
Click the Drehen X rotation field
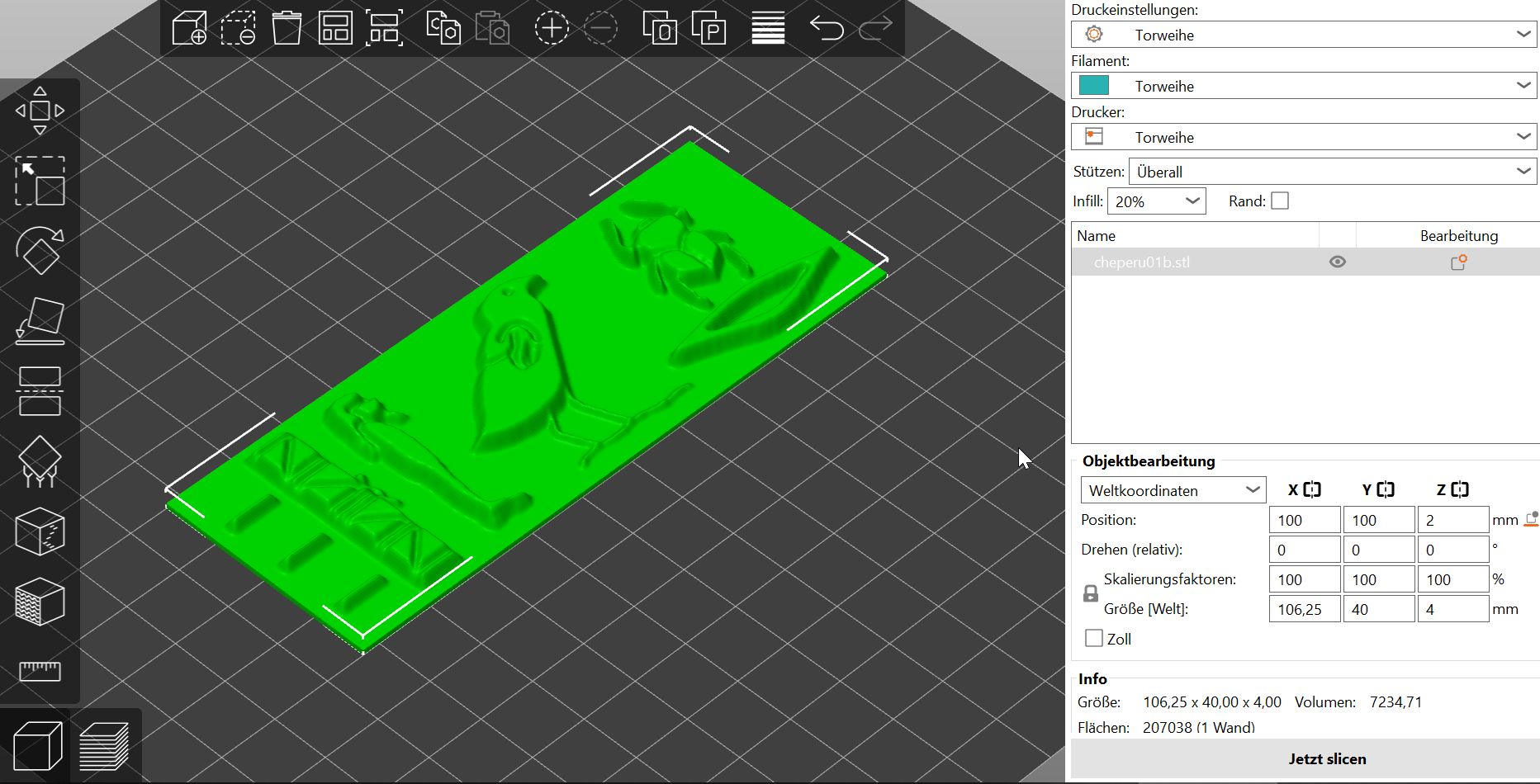click(1305, 550)
